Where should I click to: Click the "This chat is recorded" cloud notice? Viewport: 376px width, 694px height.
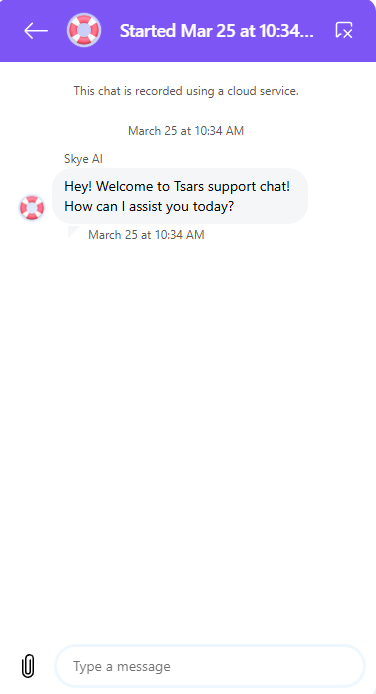(186, 91)
